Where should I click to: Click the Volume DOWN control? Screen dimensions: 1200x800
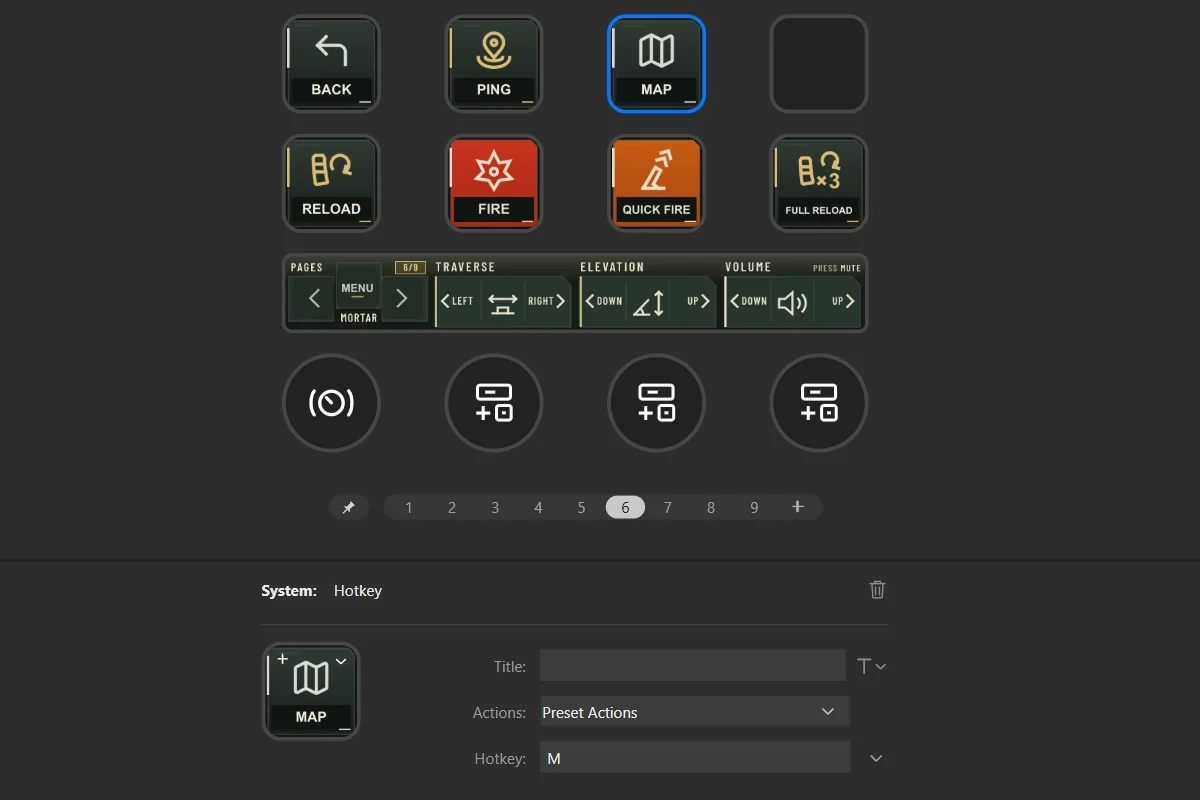tap(749, 301)
